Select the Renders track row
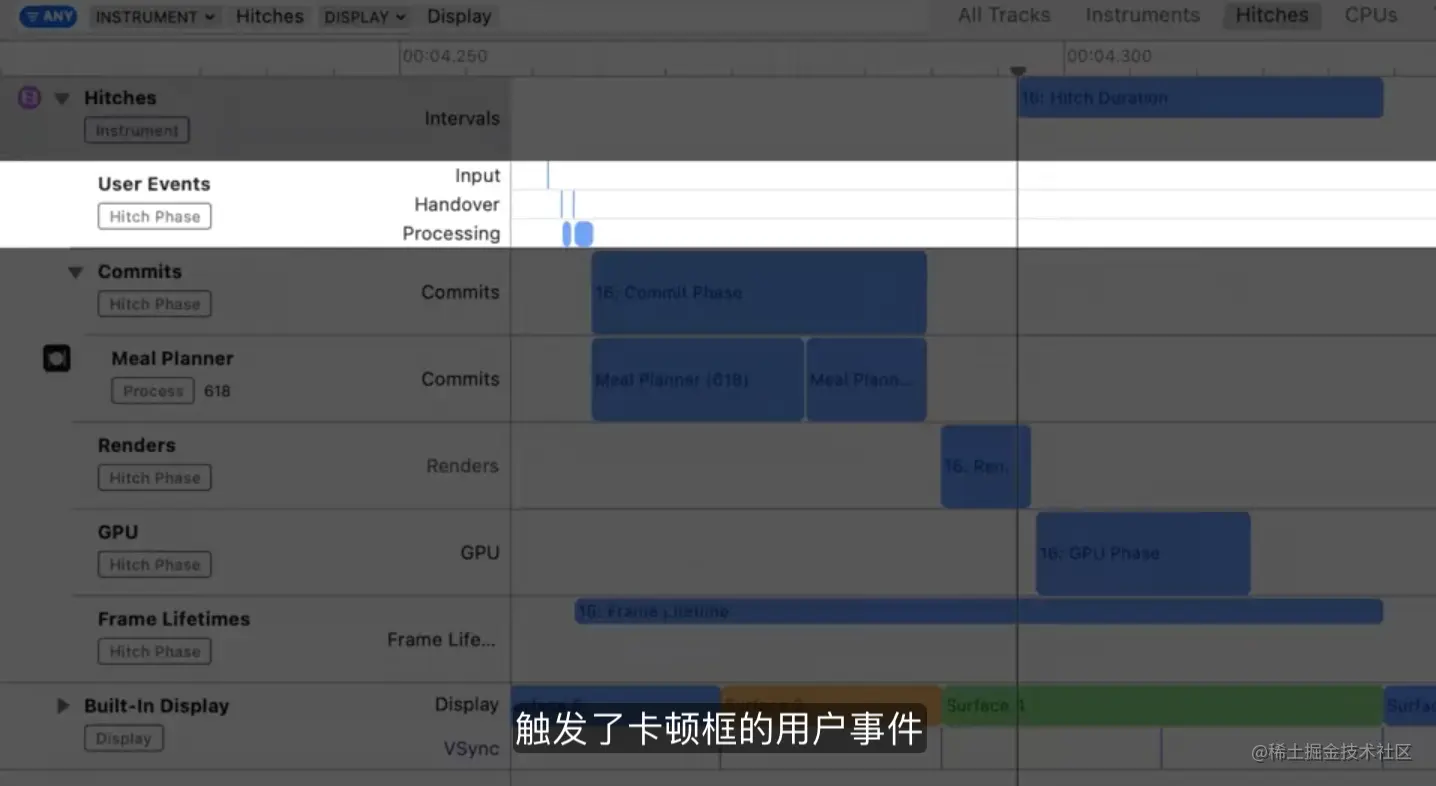The width and height of the screenshot is (1436, 786). 718,465
